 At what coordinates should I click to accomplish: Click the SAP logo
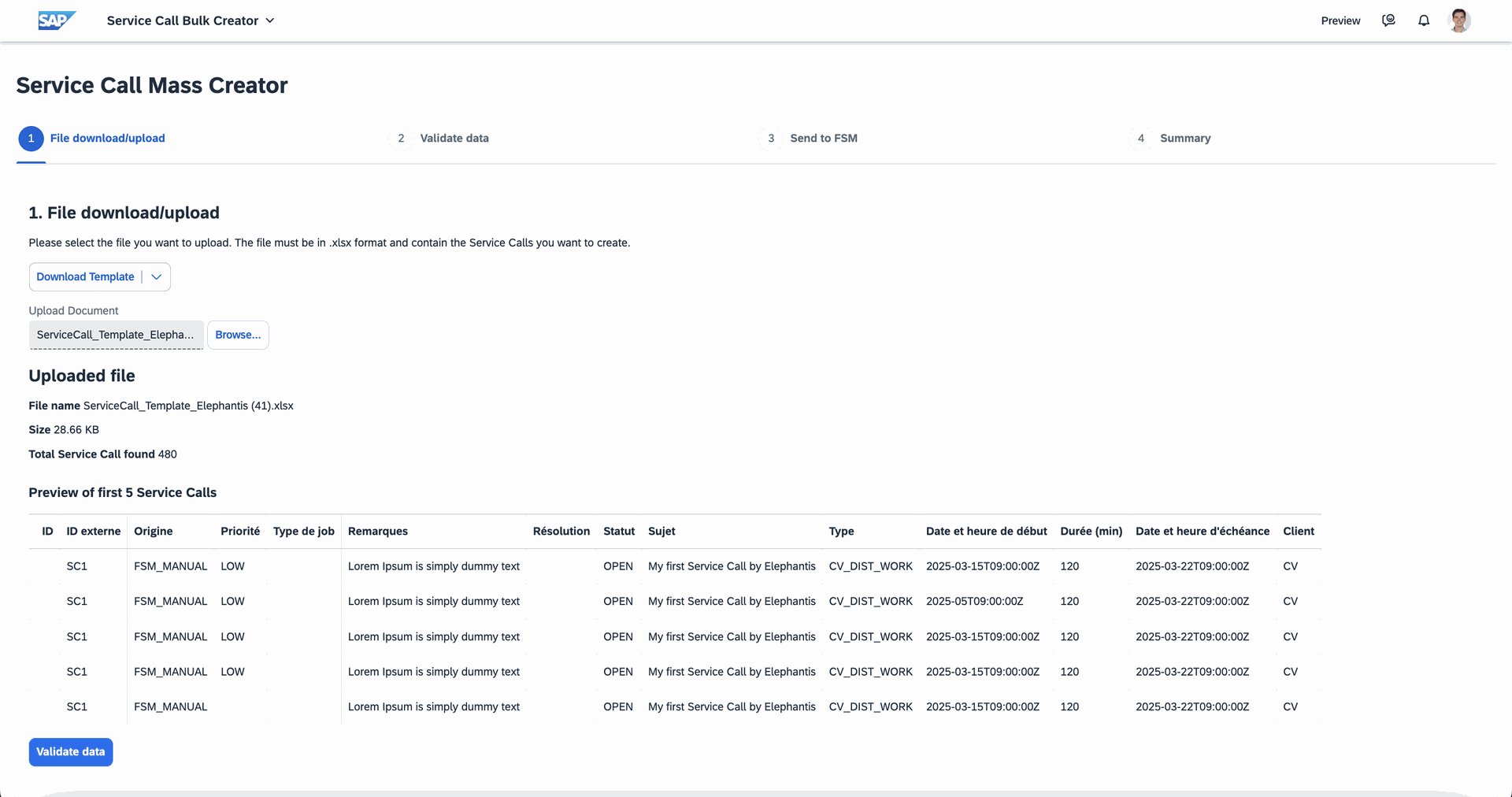[x=57, y=20]
